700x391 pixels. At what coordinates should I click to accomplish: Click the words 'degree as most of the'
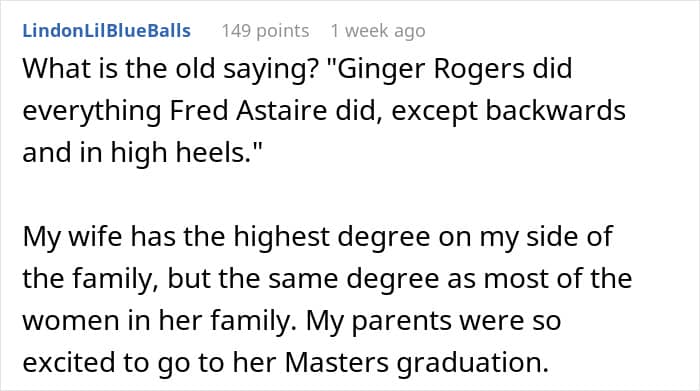tap(489, 279)
